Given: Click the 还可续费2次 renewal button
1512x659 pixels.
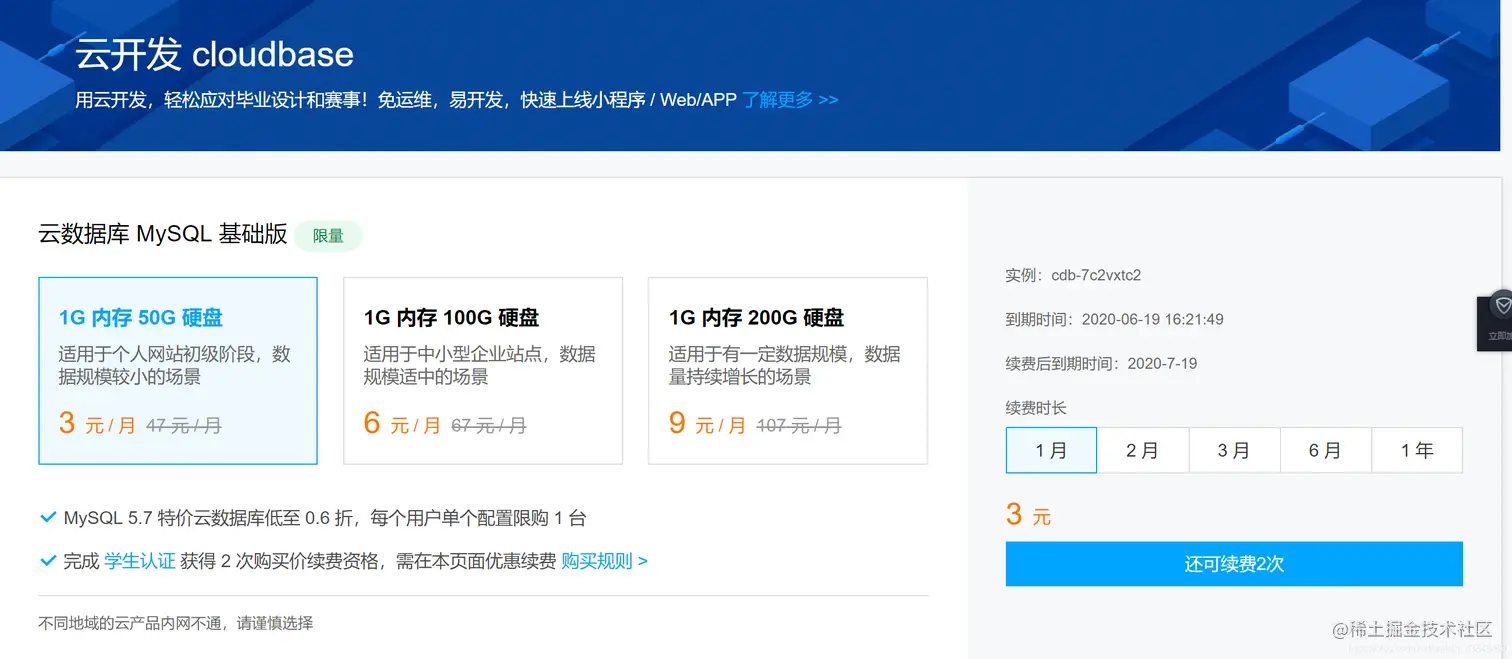Looking at the screenshot, I should [1234, 563].
